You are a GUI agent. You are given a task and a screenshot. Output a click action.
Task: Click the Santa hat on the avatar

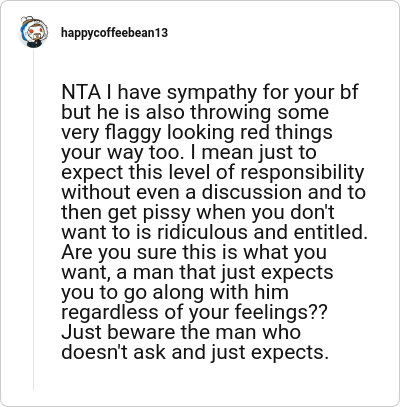click(x=27, y=20)
